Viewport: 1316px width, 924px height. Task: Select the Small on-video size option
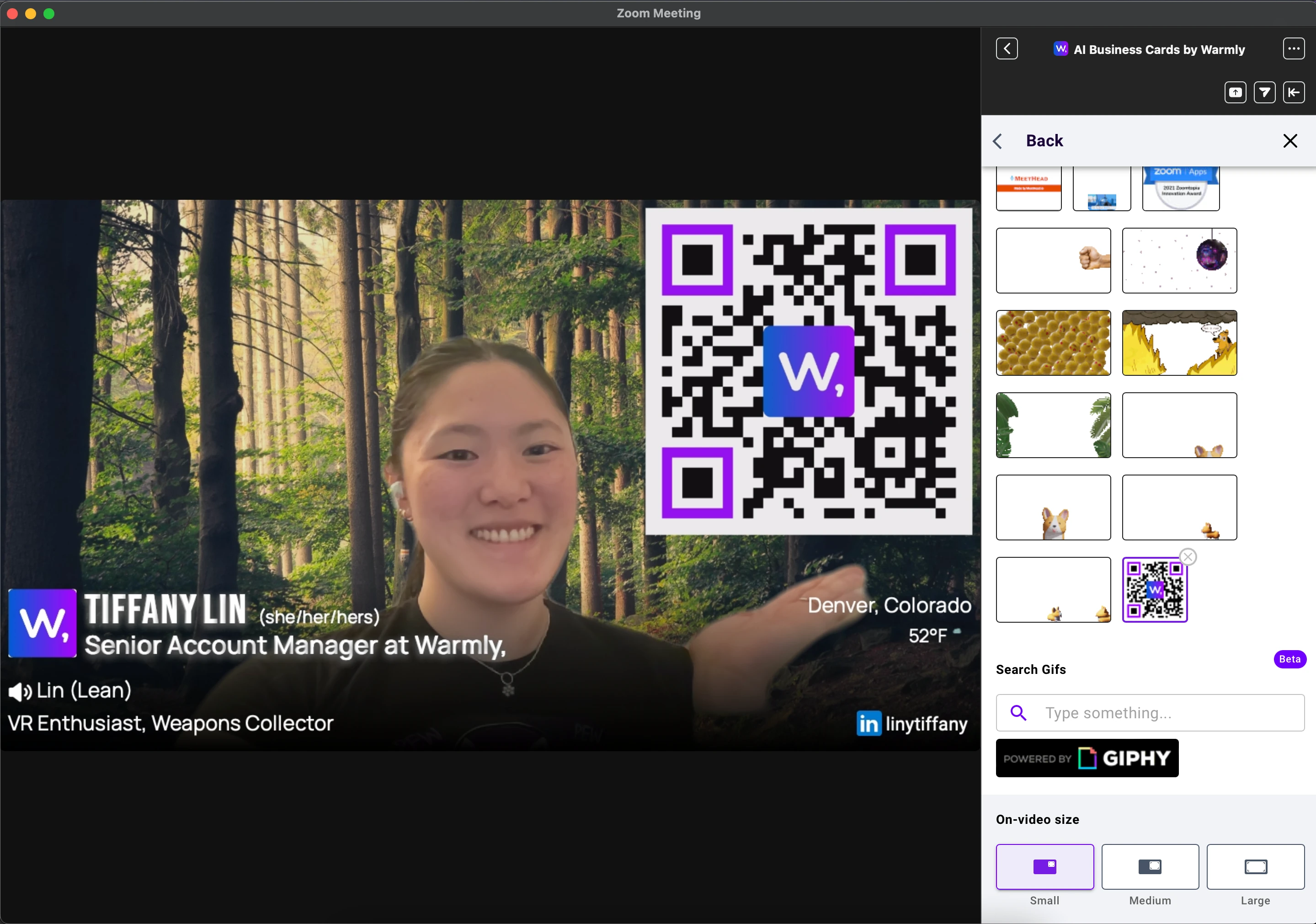click(1044, 866)
